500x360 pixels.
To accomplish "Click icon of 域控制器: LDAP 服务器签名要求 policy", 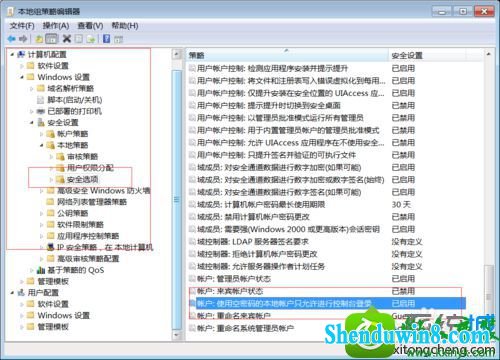I will [192, 241].
